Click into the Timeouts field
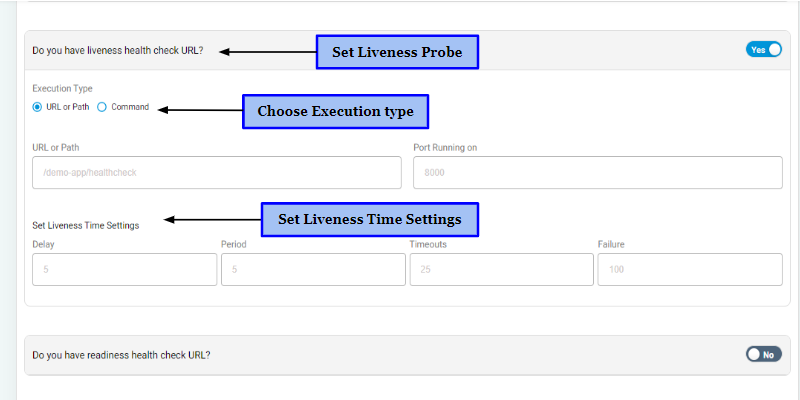This screenshot has height=400, width=800. point(500,270)
